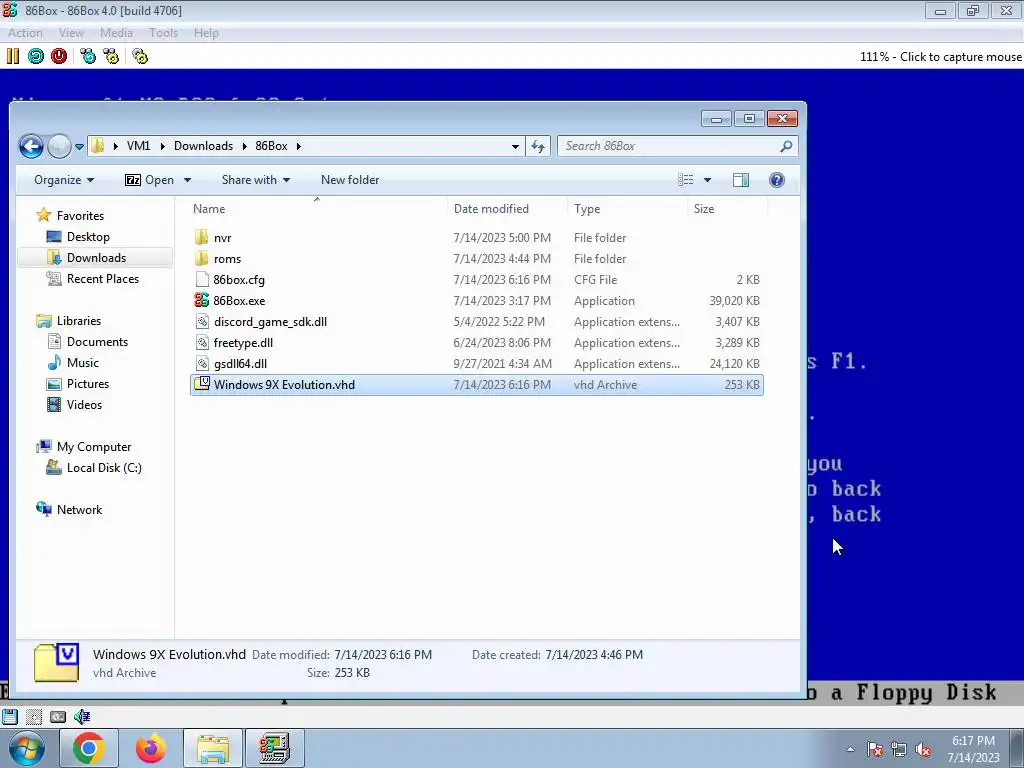Open the Media menu in 86Box
The image size is (1024, 768).
click(116, 33)
